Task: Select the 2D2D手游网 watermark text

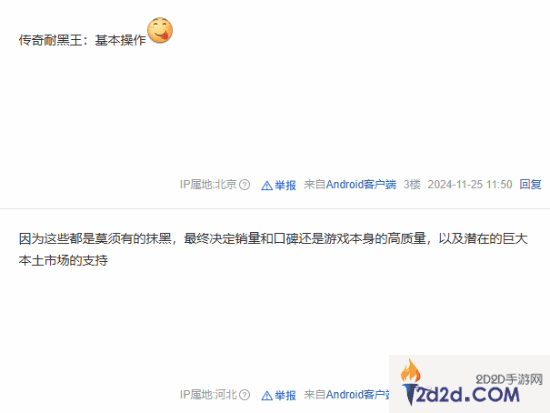Action: click(x=509, y=379)
